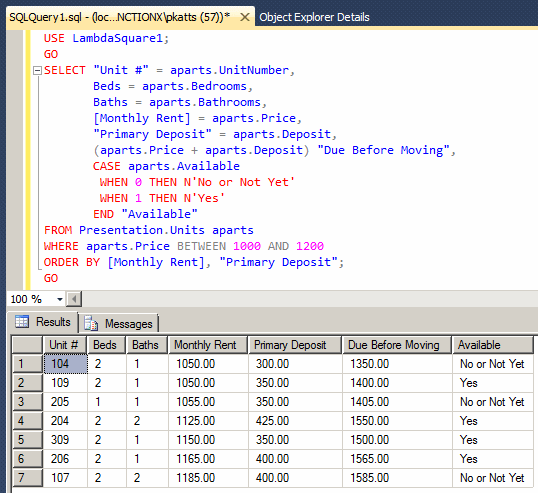Open the Messages tab

[119, 324]
